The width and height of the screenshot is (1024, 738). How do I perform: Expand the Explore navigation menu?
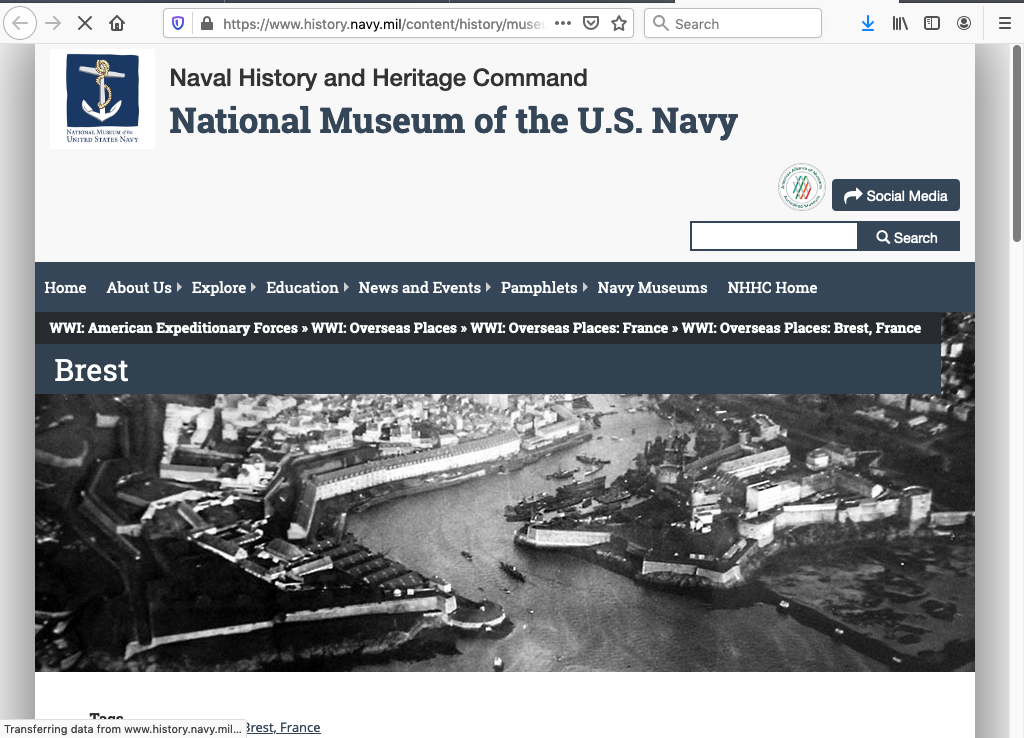click(223, 288)
